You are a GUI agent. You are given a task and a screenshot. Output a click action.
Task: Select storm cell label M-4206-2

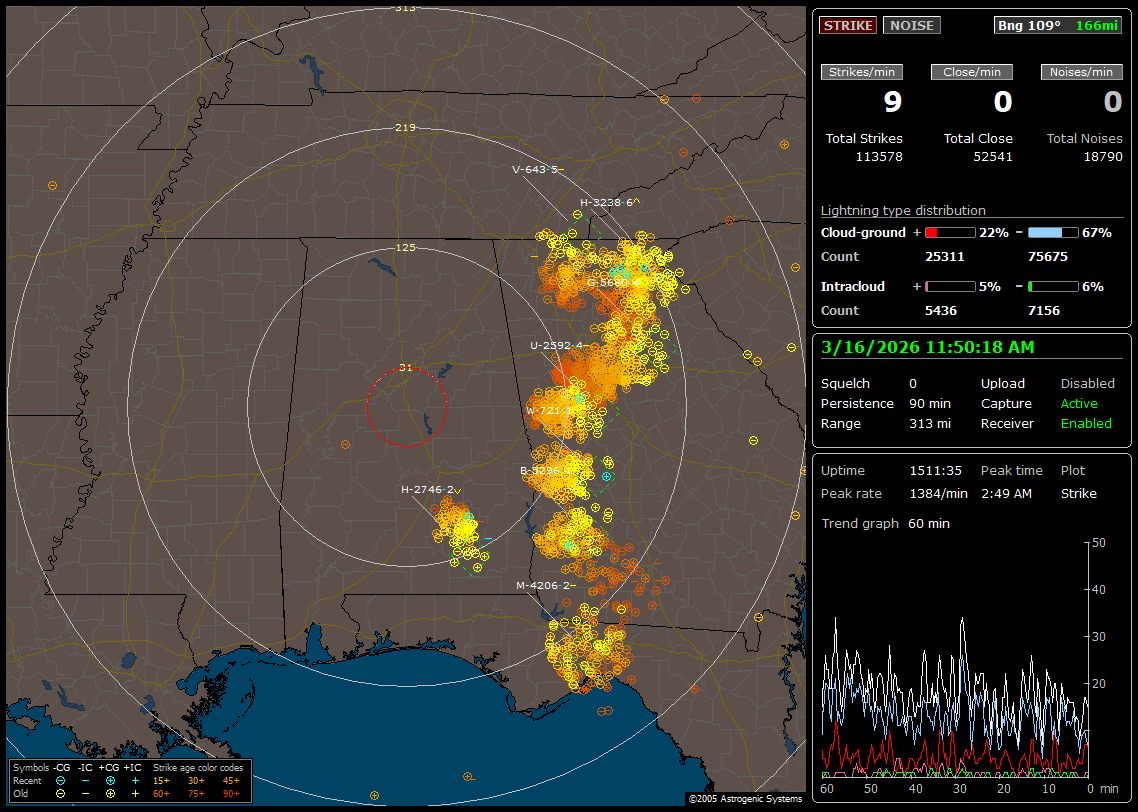click(544, 585)
